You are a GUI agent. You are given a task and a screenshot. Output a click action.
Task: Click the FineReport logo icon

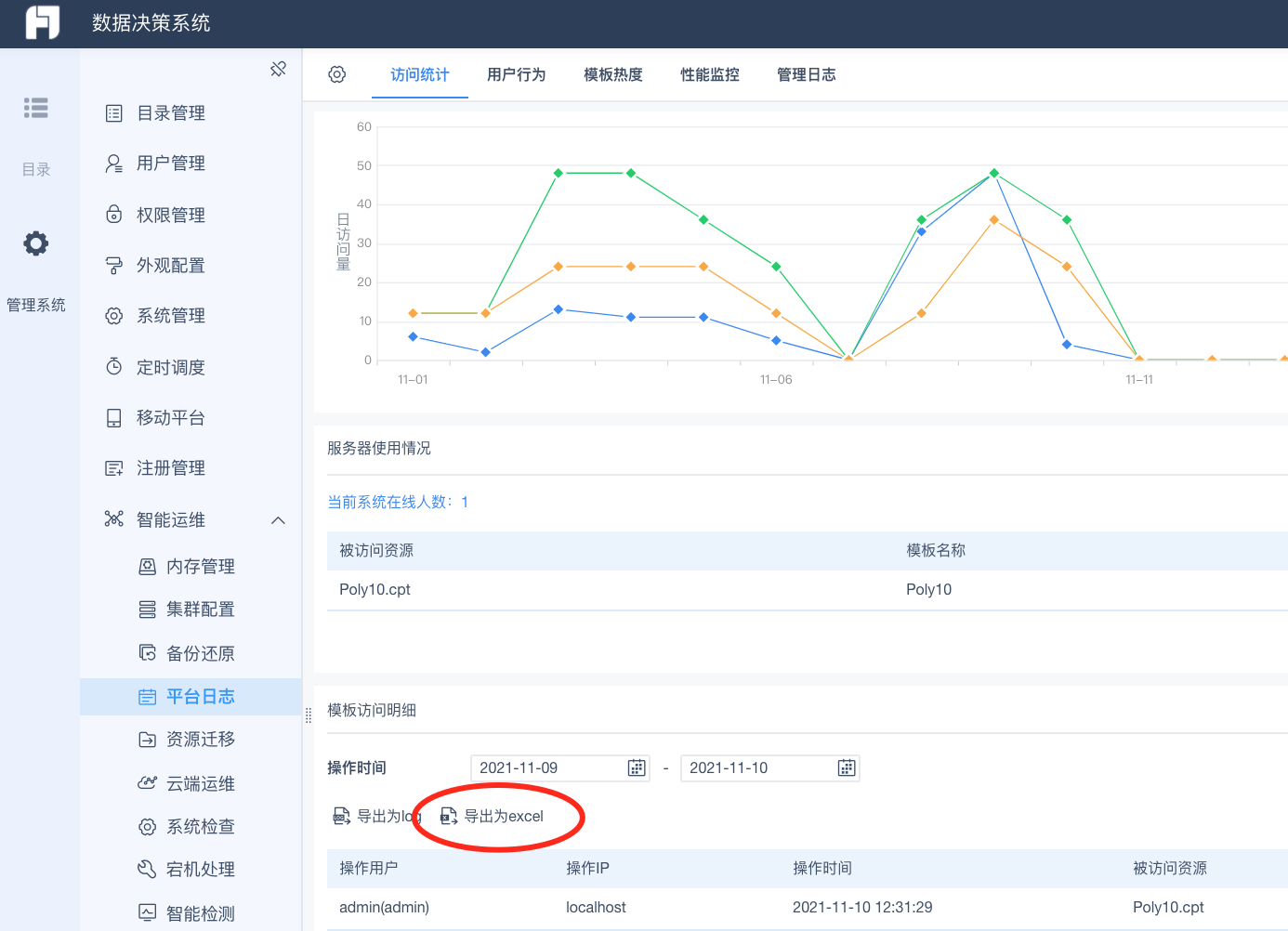43,22
